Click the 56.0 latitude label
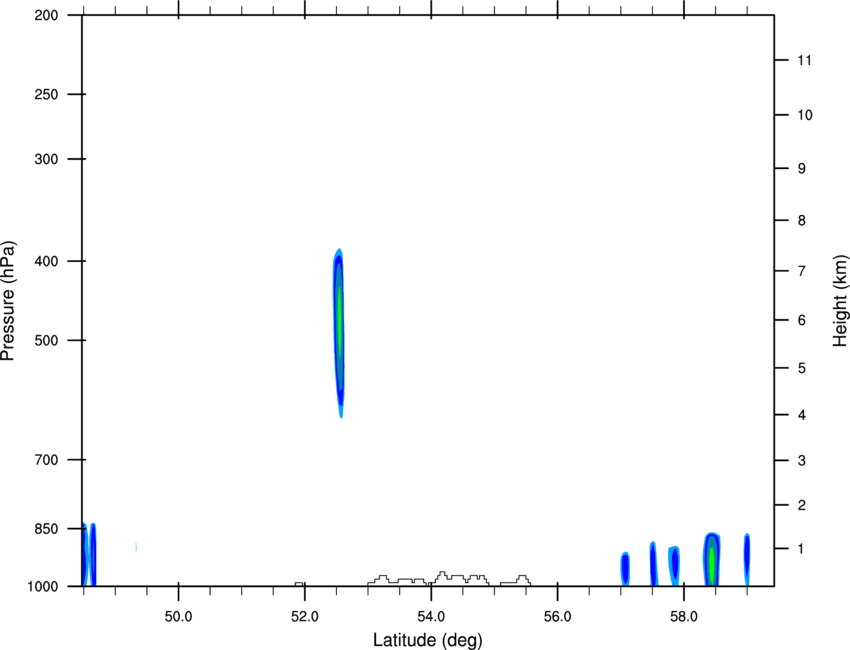The height and width of the screenshot is (650, 850). pos(558,617)
